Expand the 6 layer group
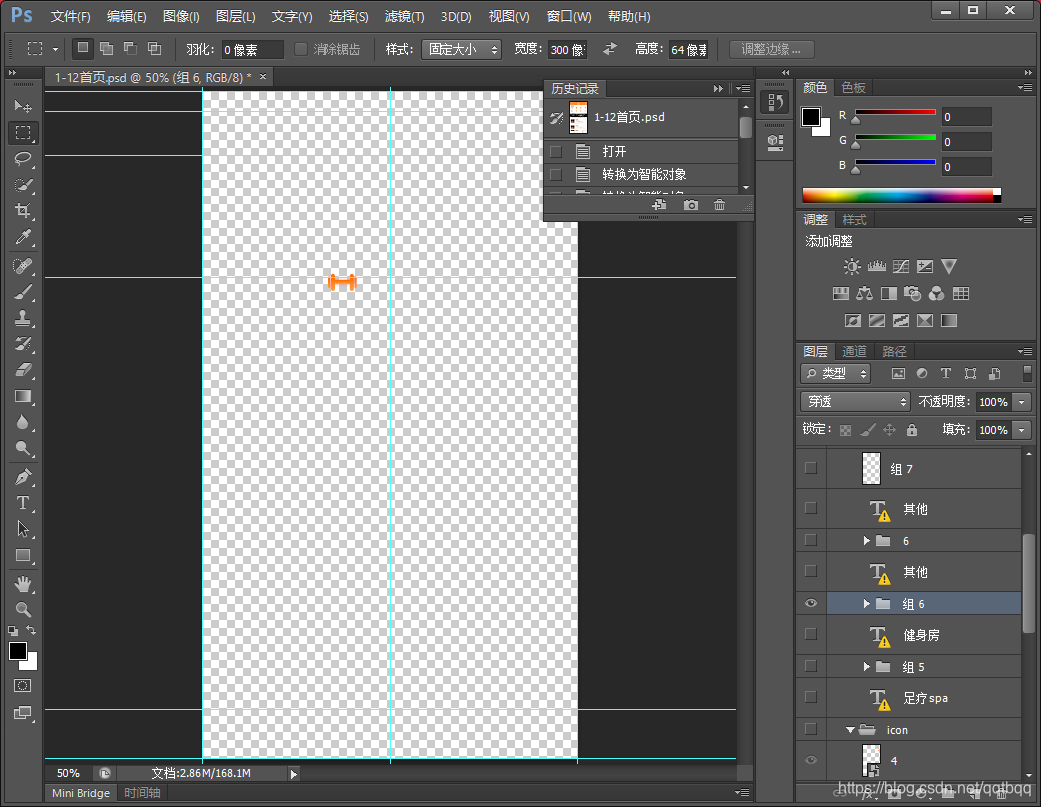Screen dimensions: 1041x807 [866, 540]
